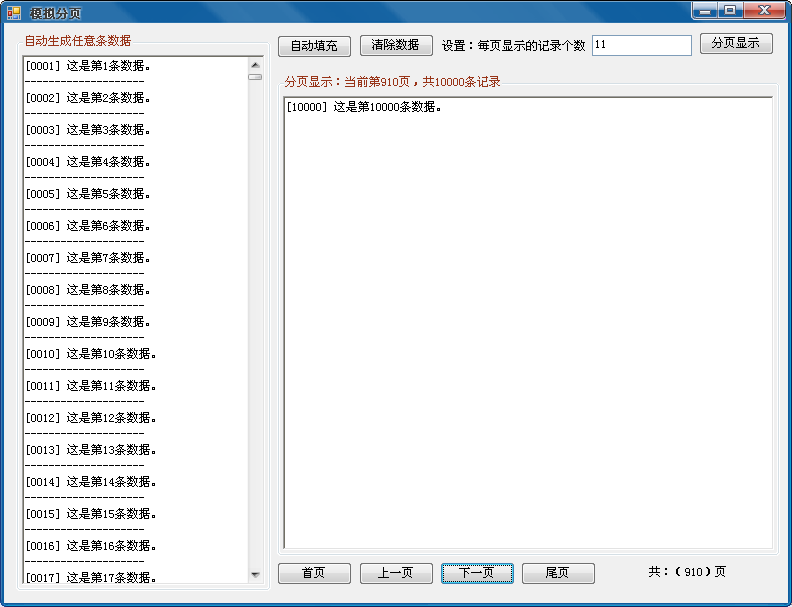Click the scroll up arrow in left list

255,65
